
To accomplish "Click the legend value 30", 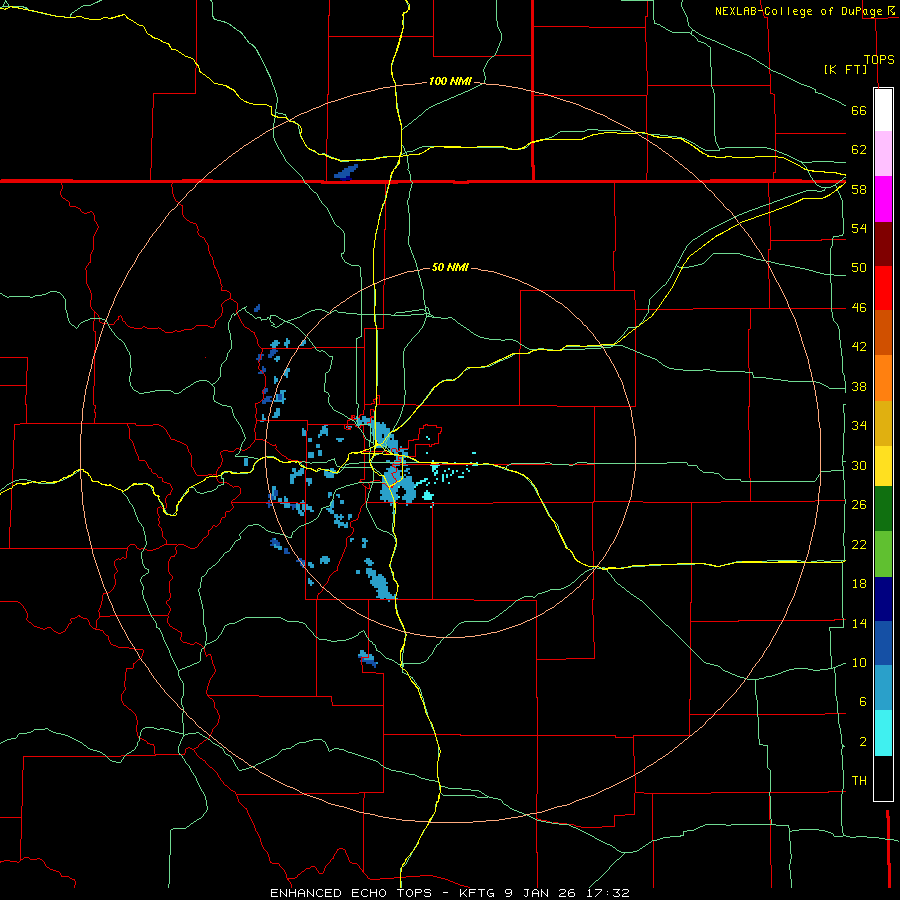I will point(859,465).
